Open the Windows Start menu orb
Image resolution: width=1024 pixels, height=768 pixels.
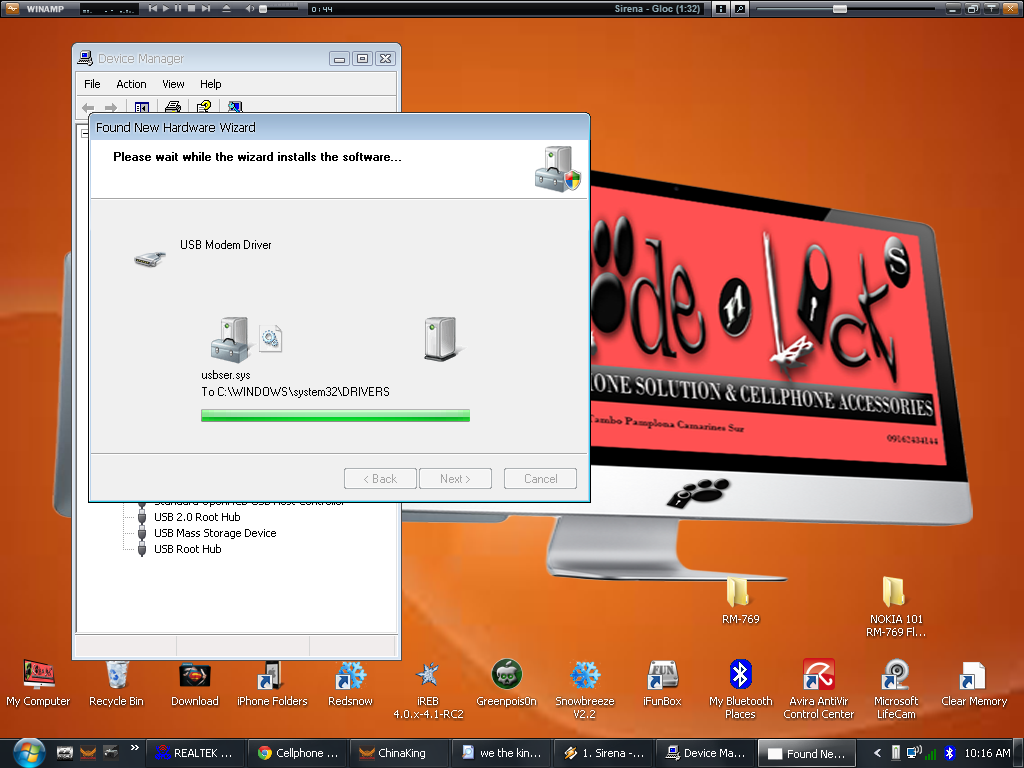coord(29,752)
